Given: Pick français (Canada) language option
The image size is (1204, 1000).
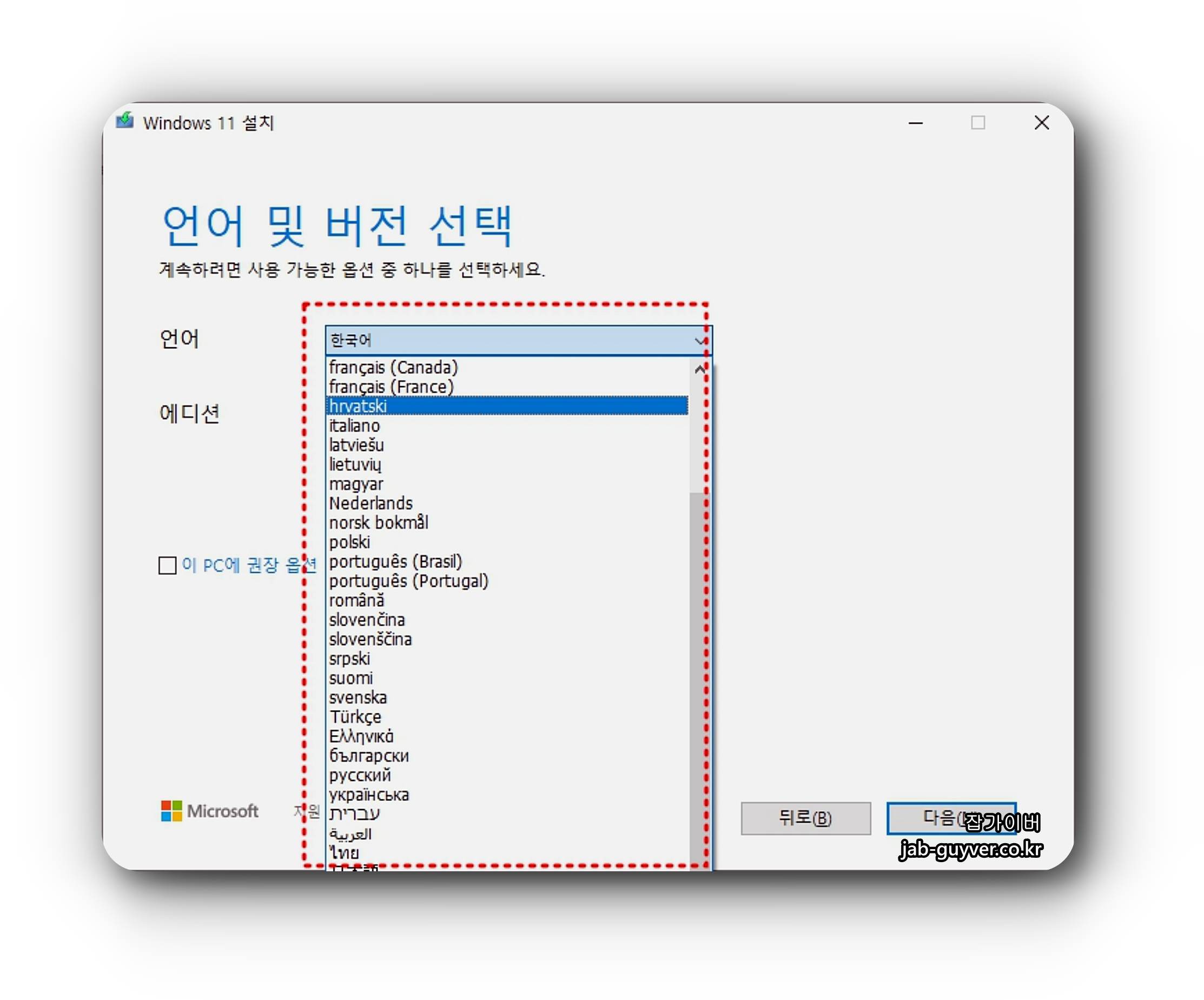Looking at the screenshot, I should [393, 367].
